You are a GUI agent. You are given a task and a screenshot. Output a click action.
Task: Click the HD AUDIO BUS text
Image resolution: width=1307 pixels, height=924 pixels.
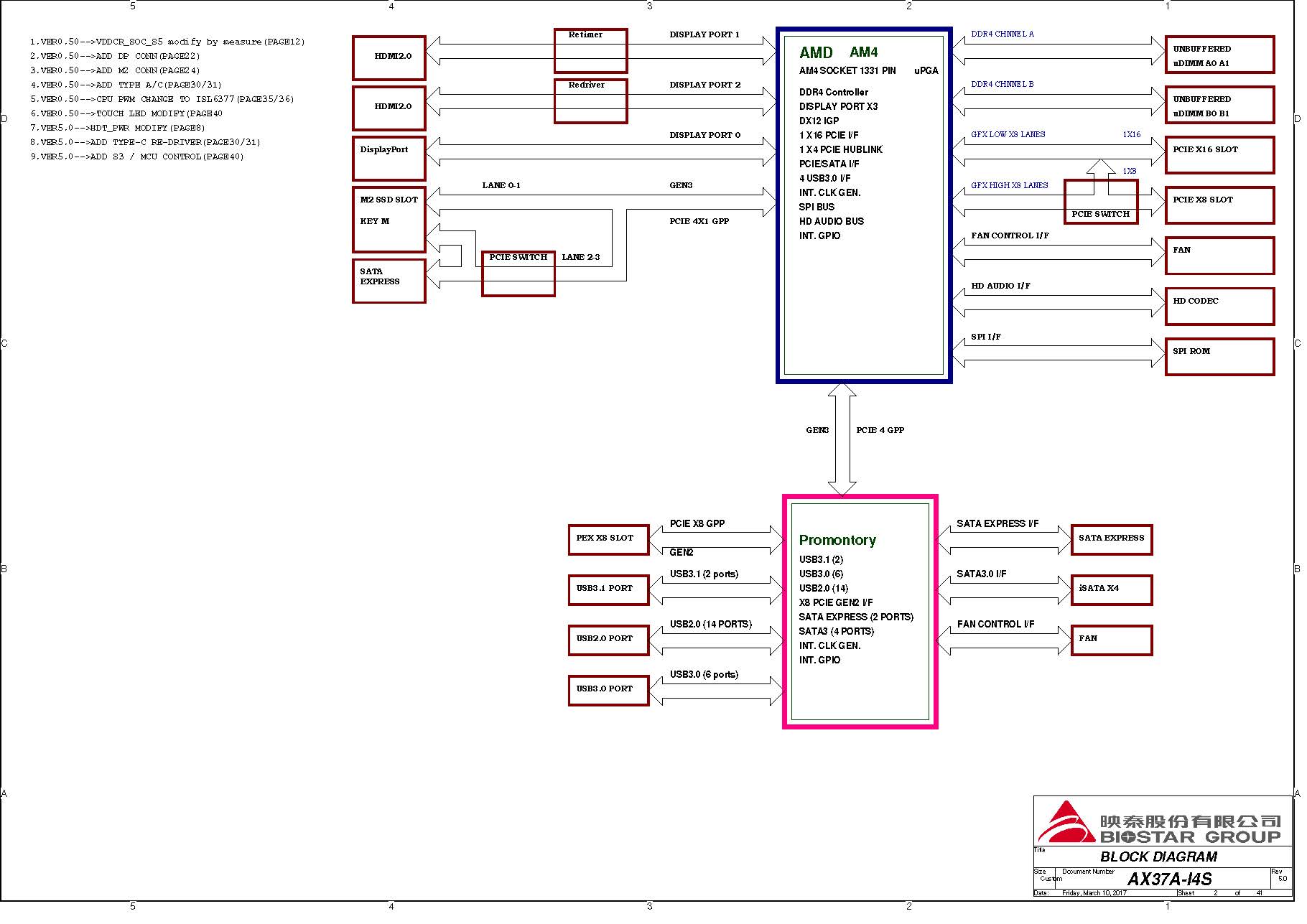coord(832,221)
